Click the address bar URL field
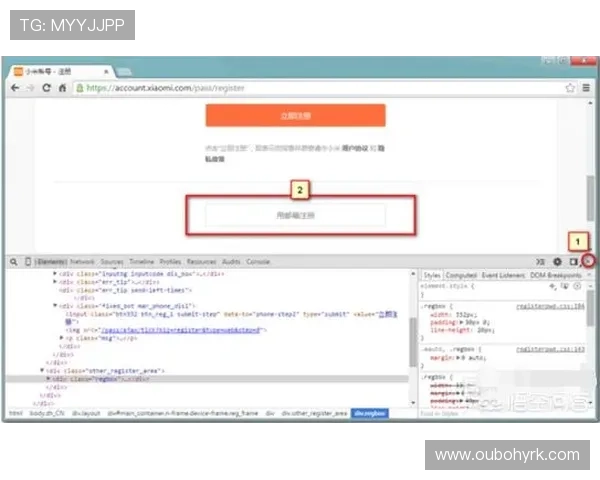This screenshot has width=600, height=480. tap(300, 88)
